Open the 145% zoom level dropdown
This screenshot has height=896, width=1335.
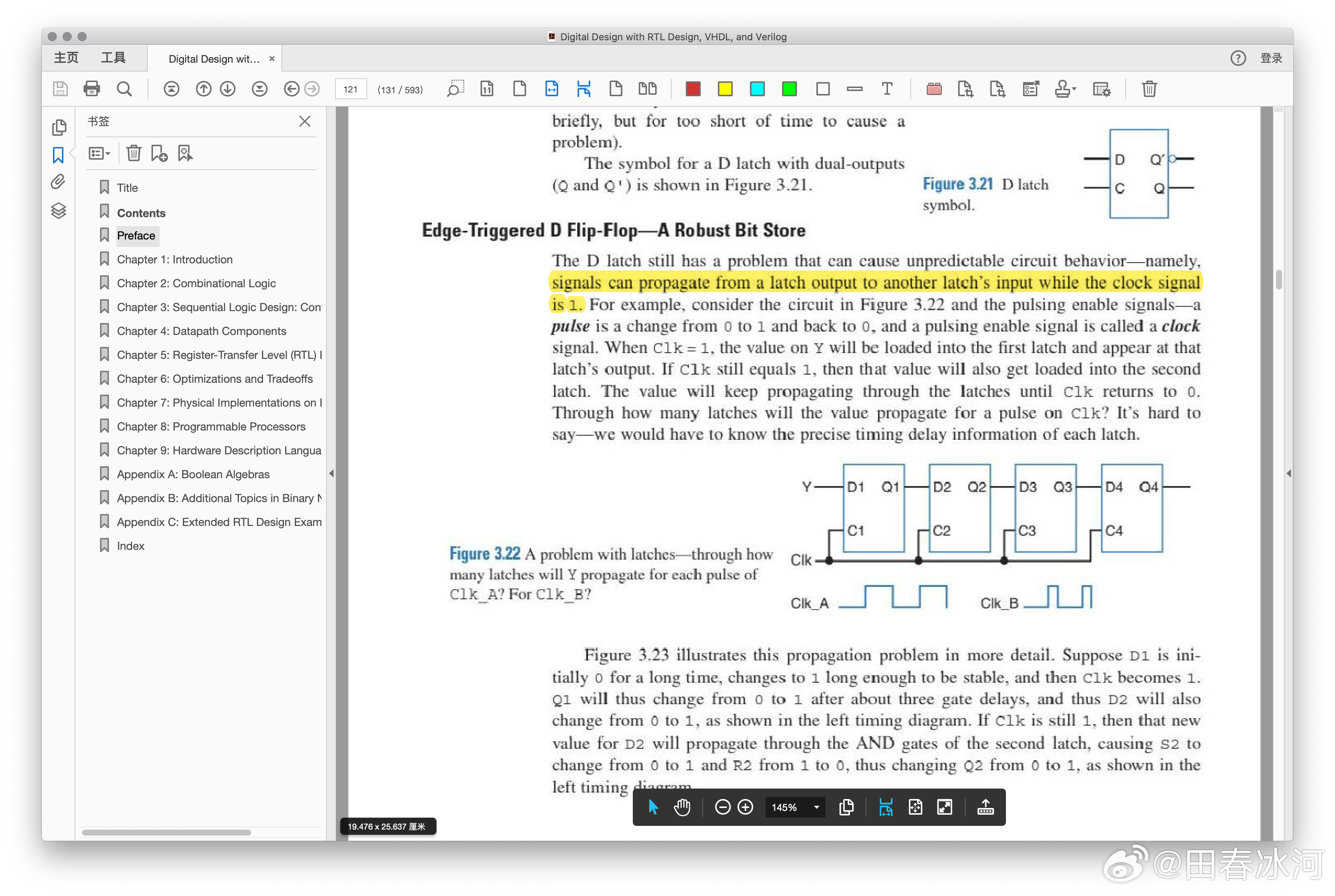point(817,807)
